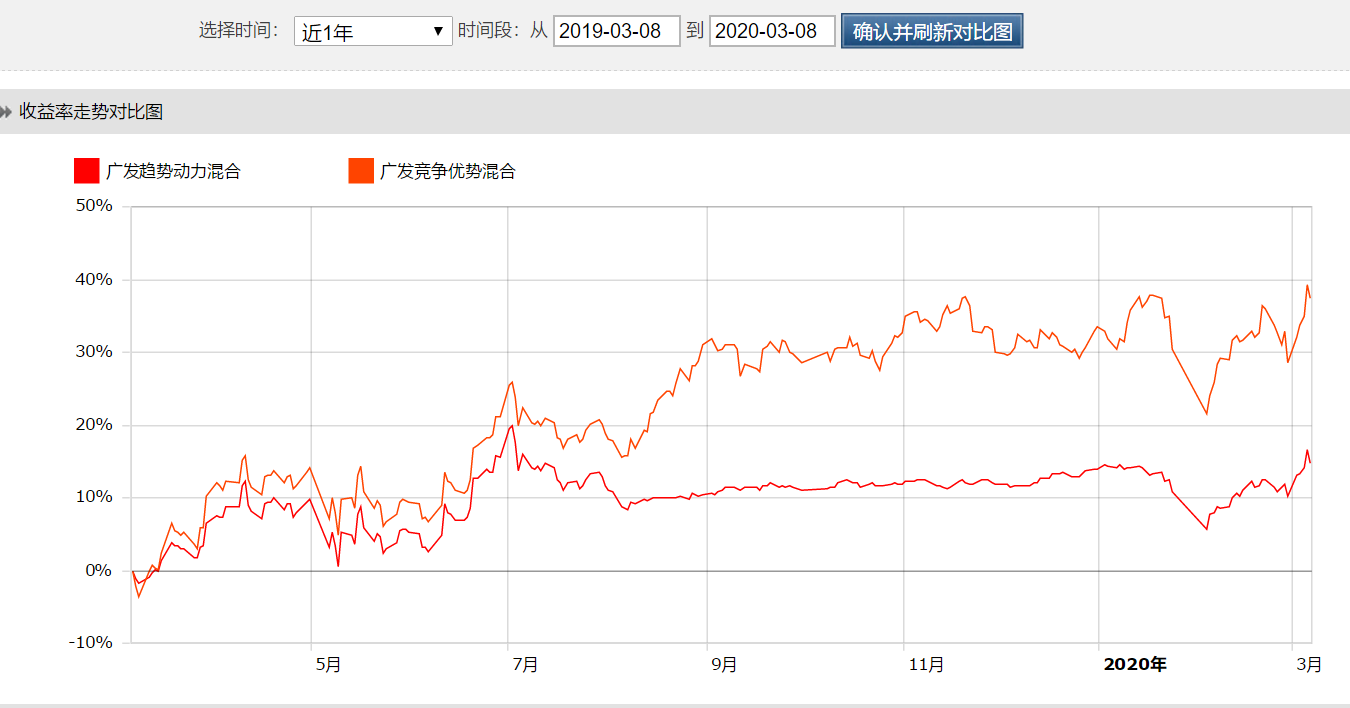Image resolution: width=1350 pixels, height=708 pixels.
Task: Click the end date field 2020-03-08
Action: click(x=772, y=31)
